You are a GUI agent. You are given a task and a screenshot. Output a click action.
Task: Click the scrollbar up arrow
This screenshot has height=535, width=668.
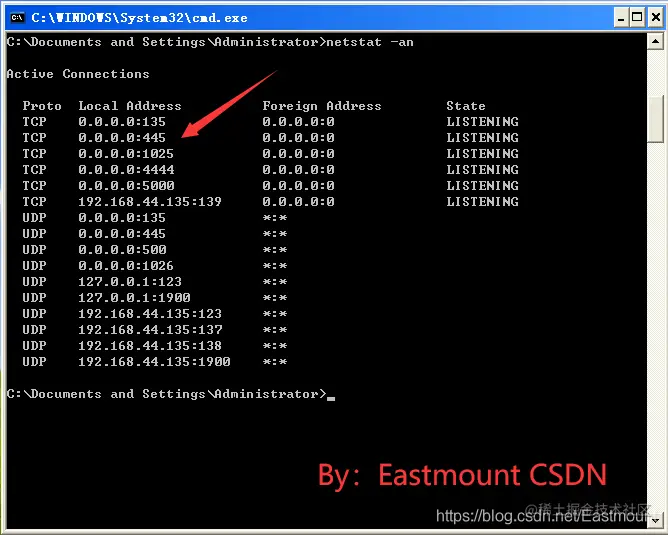click(x=655, y=42)
